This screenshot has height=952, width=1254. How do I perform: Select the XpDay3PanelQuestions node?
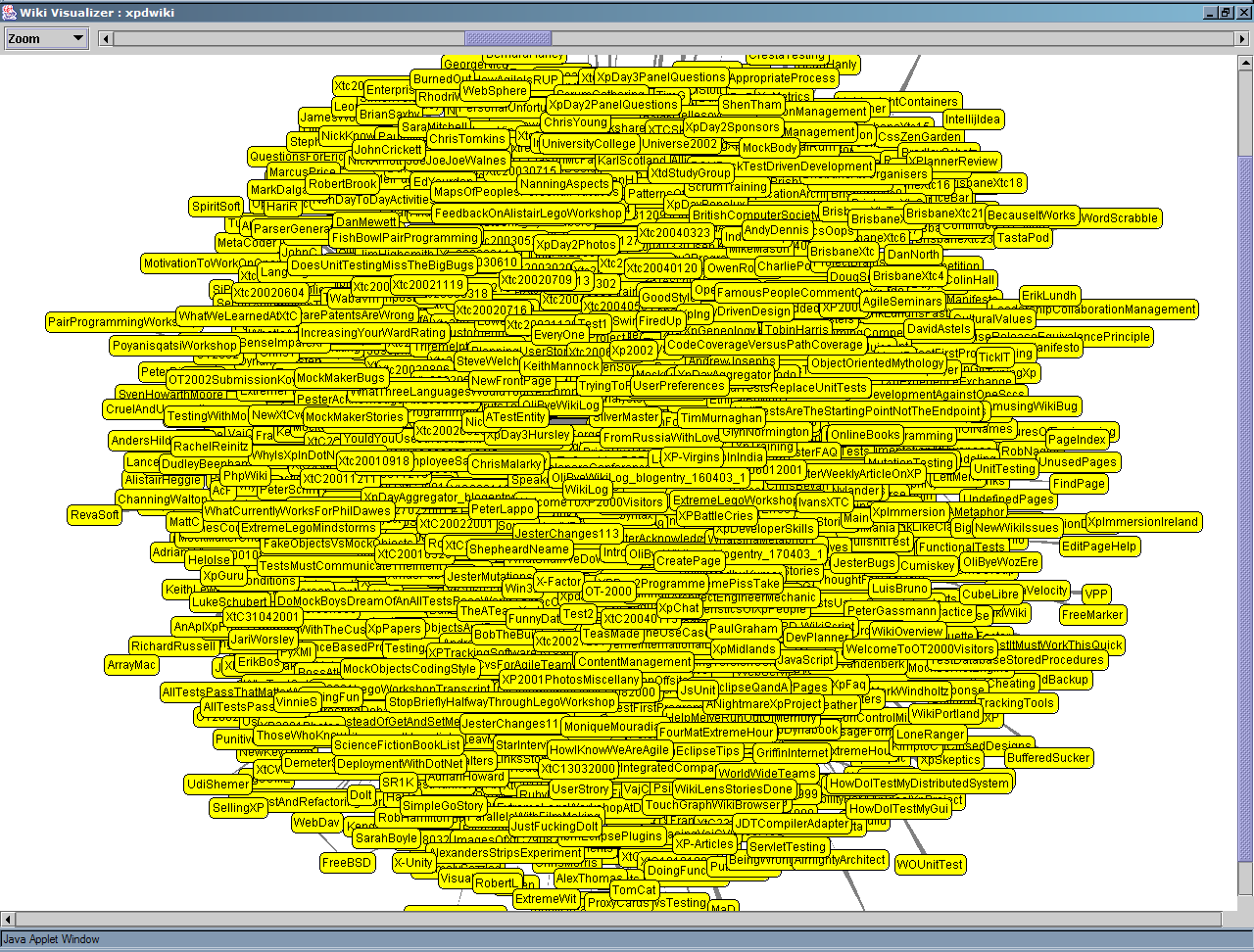pos(660,77)
